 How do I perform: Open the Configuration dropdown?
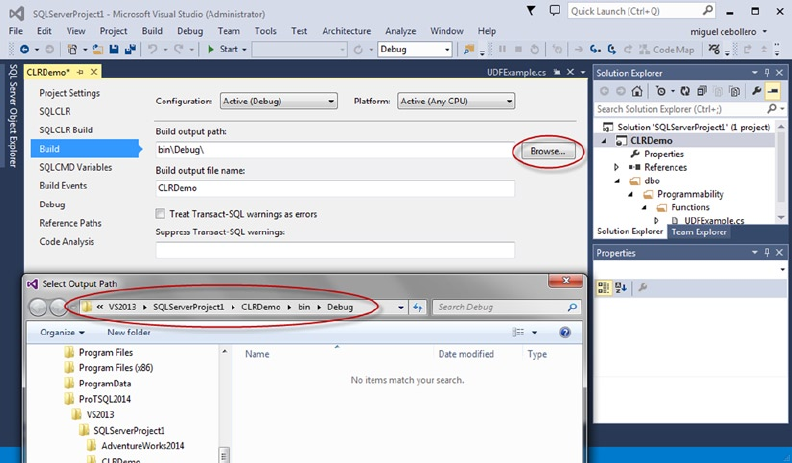point(279,101)
